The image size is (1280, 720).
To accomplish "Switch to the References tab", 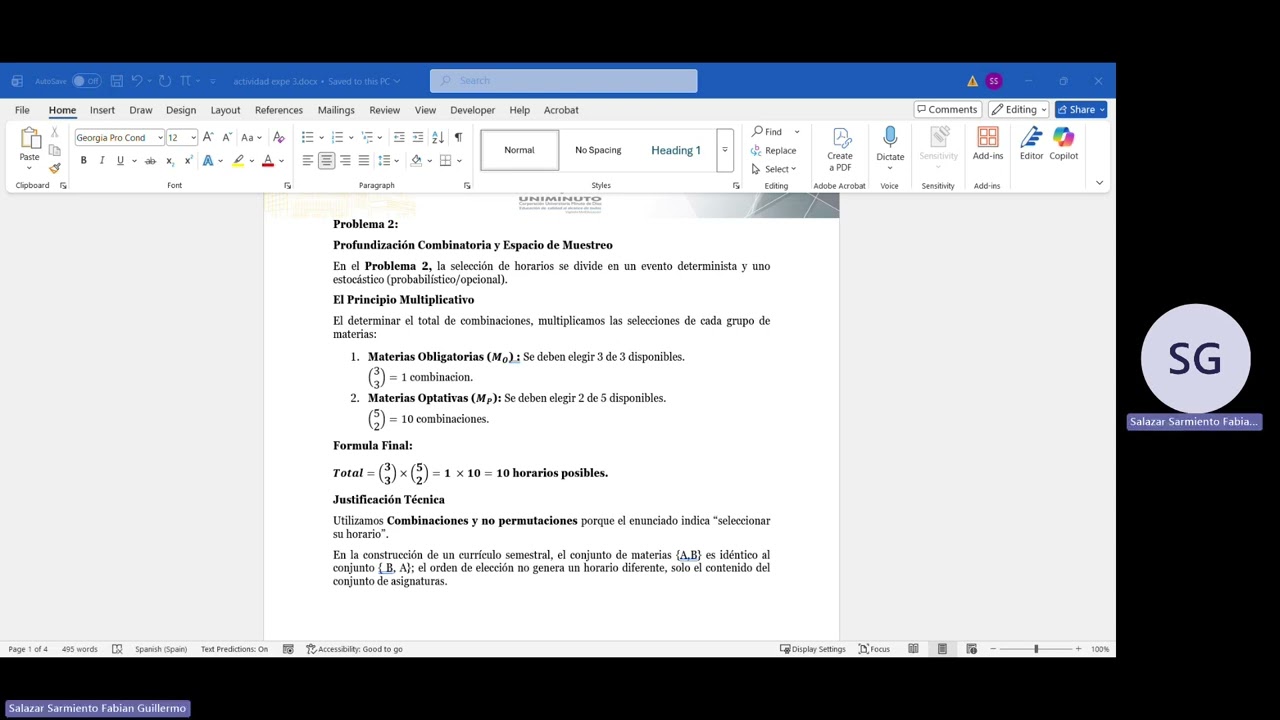I will click(279, 110).
